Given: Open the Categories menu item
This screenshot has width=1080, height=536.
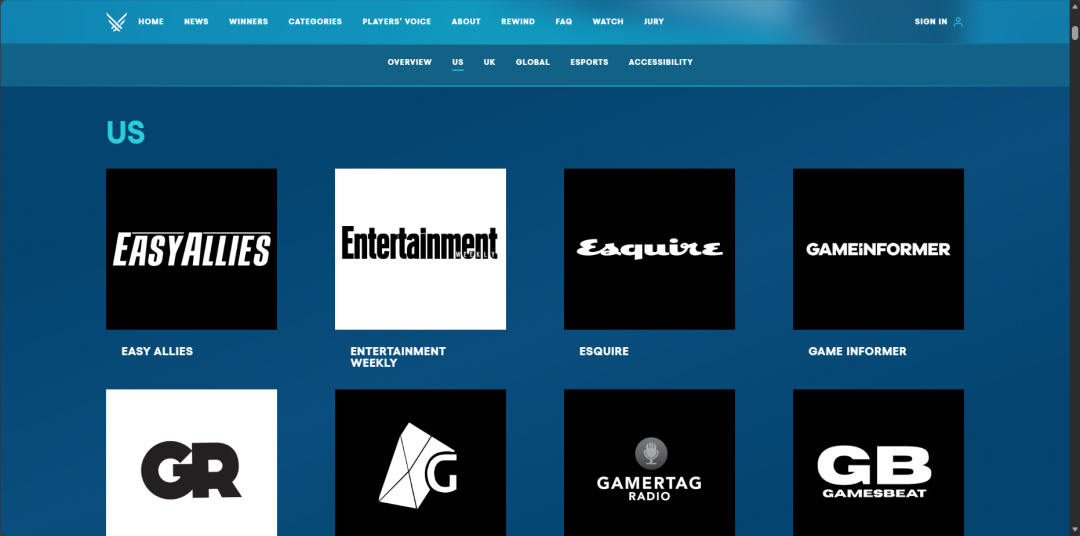Looking at the screenshot, I should [x=315, y=21].
